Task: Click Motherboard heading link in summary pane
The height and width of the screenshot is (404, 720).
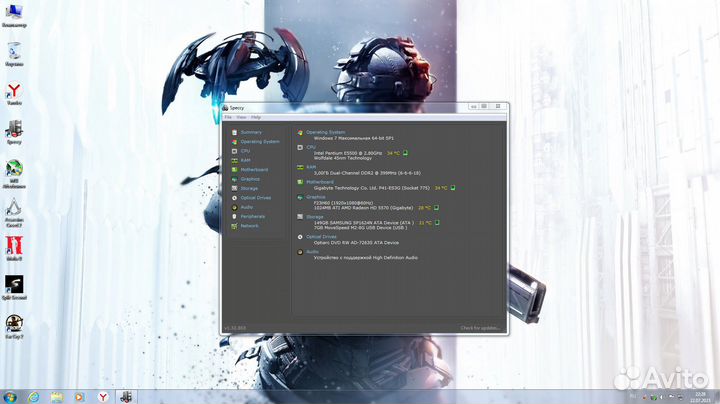Action: tap(320, 182)
